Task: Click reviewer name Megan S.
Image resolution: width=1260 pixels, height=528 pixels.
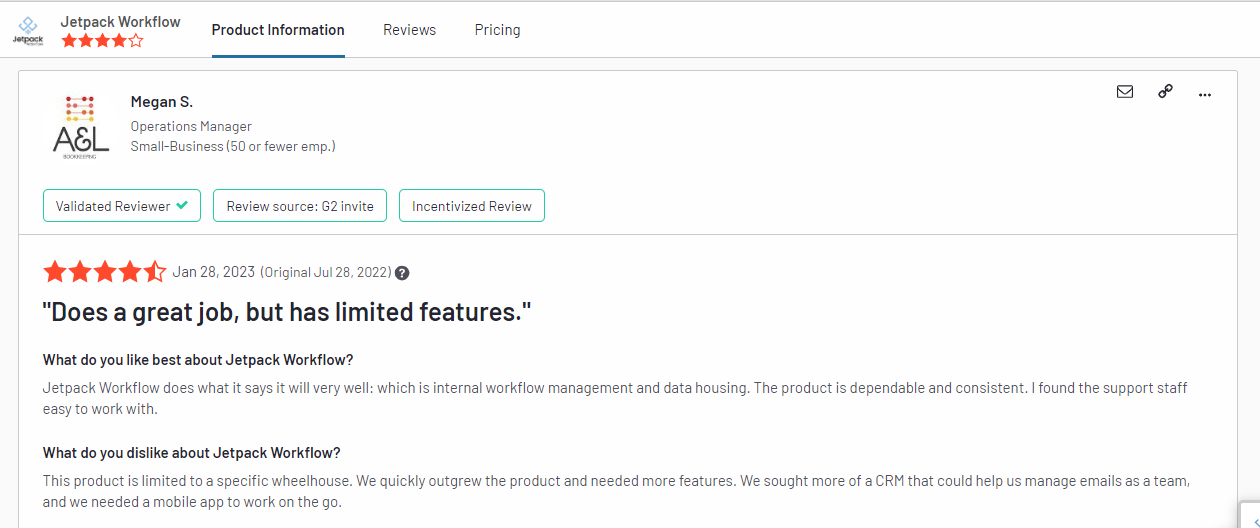Action: tap(161, 102)
